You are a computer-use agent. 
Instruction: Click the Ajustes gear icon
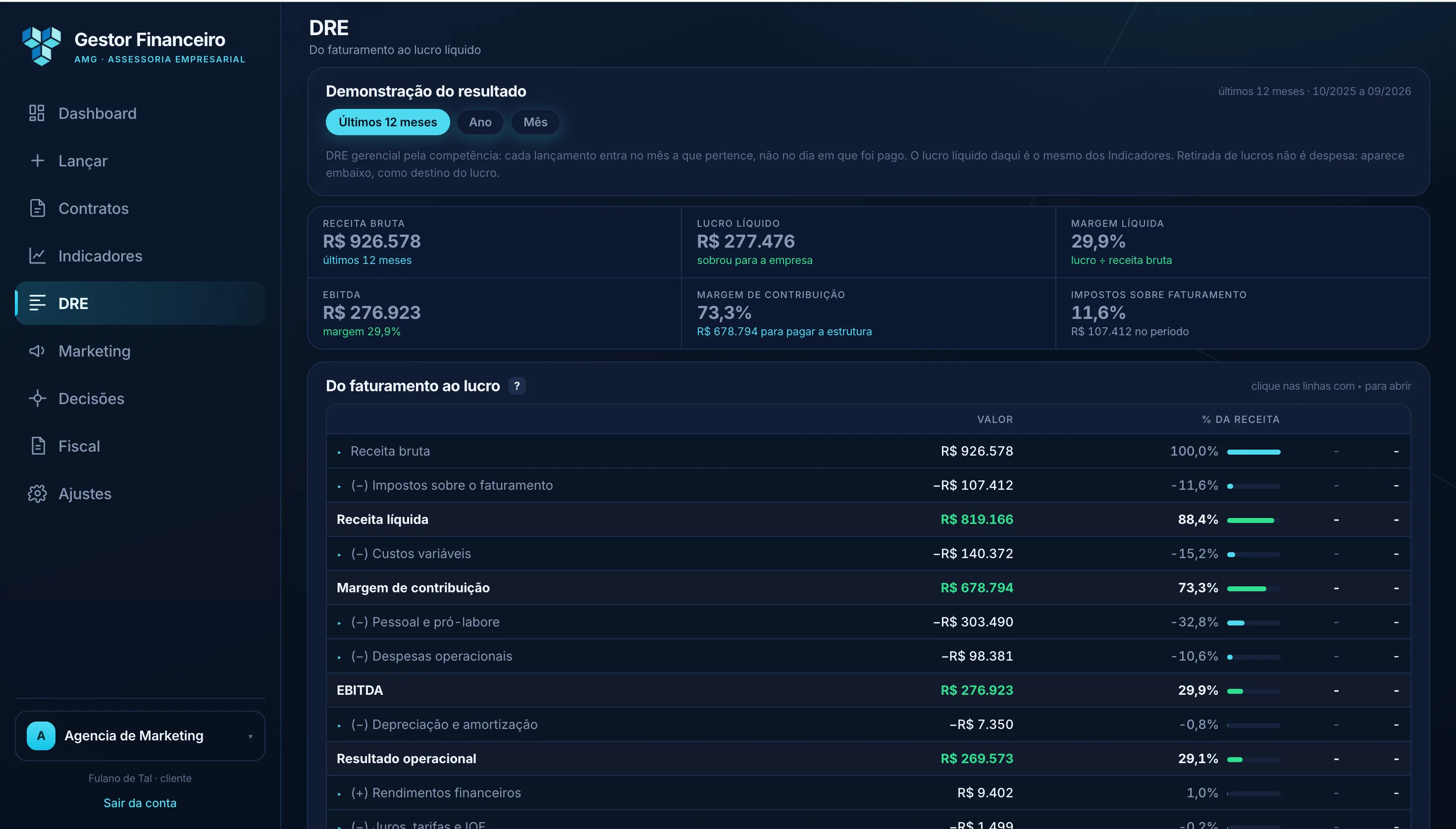(x=37, y=493)
